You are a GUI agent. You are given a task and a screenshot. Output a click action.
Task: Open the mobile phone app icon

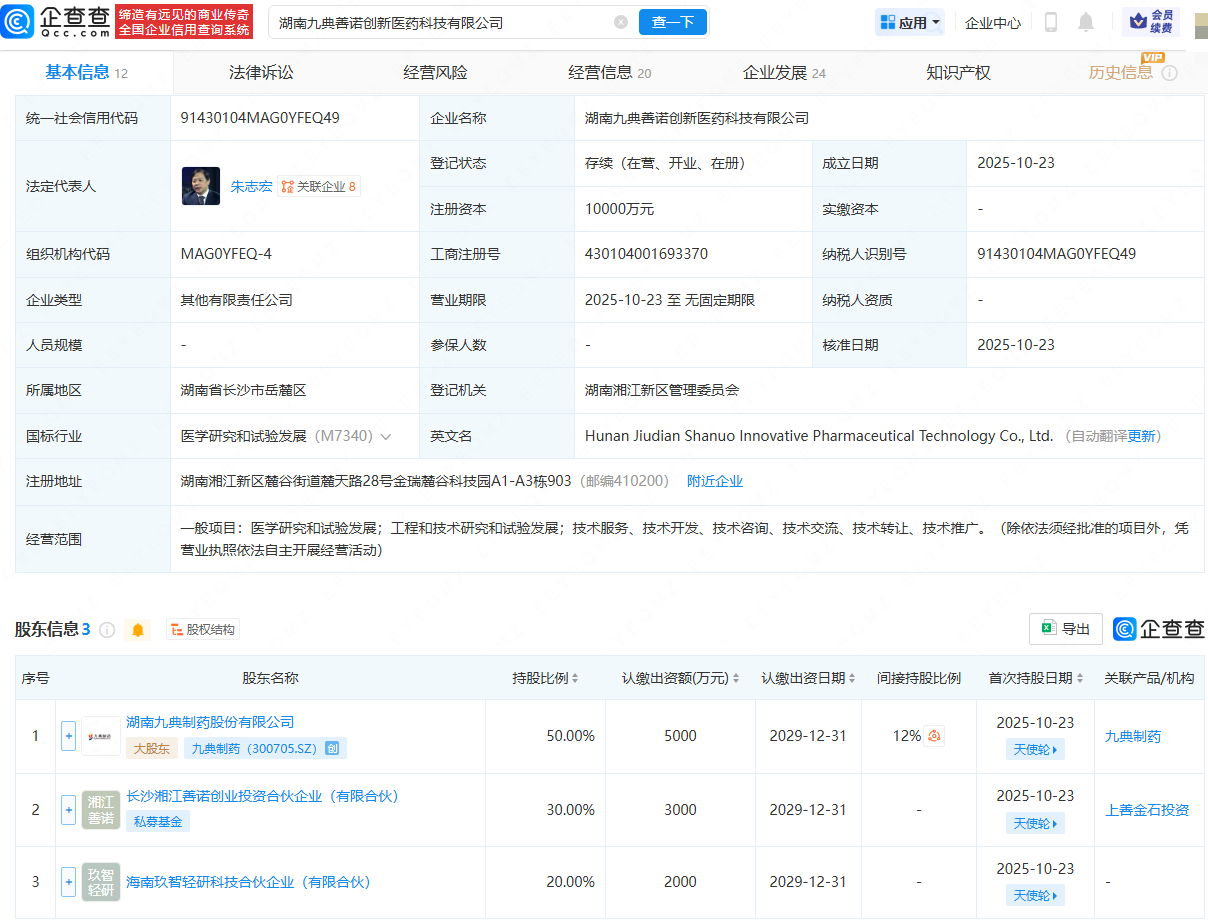click(1050, 22)
